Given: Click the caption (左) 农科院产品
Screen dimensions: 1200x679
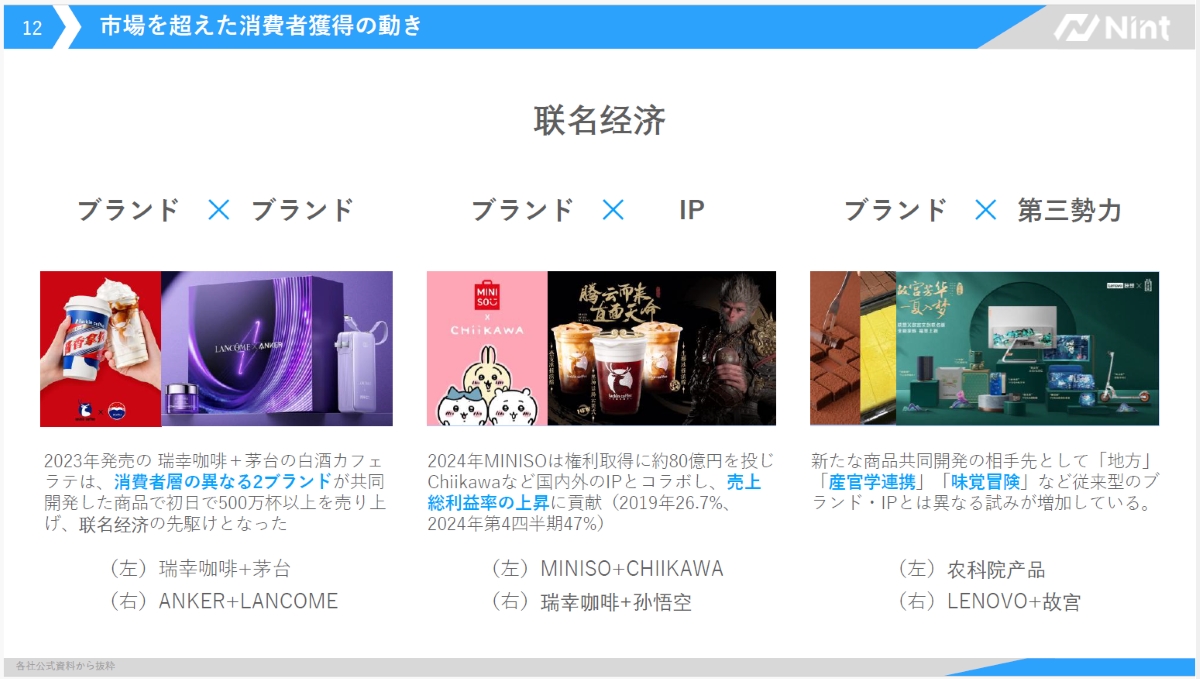Looking at the screenshot, I should [x=972, y=569].
